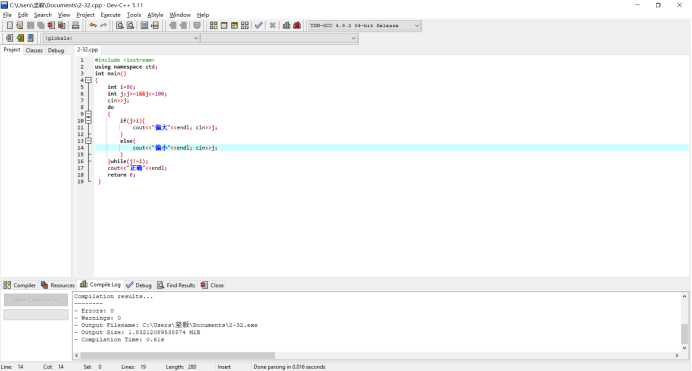Click the 'Output Filename' log line
This screenshot has height=371, width=692.
click(166, 325)
